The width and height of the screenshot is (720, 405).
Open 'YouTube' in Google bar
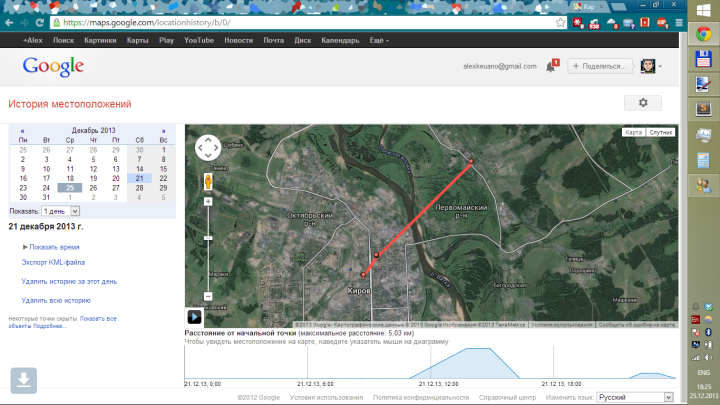(x=199, y=40)
